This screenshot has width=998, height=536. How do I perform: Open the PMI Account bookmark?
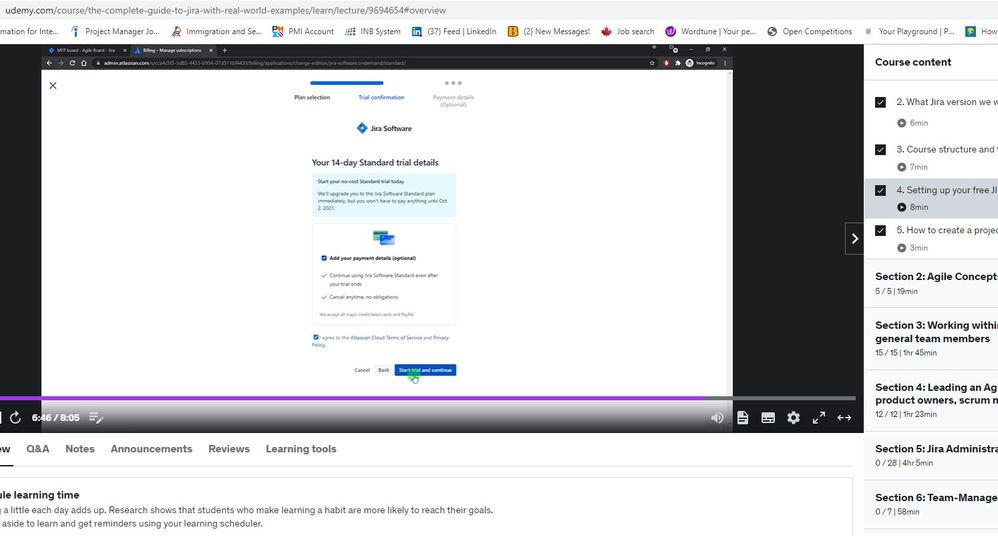(x=303, y=31)
